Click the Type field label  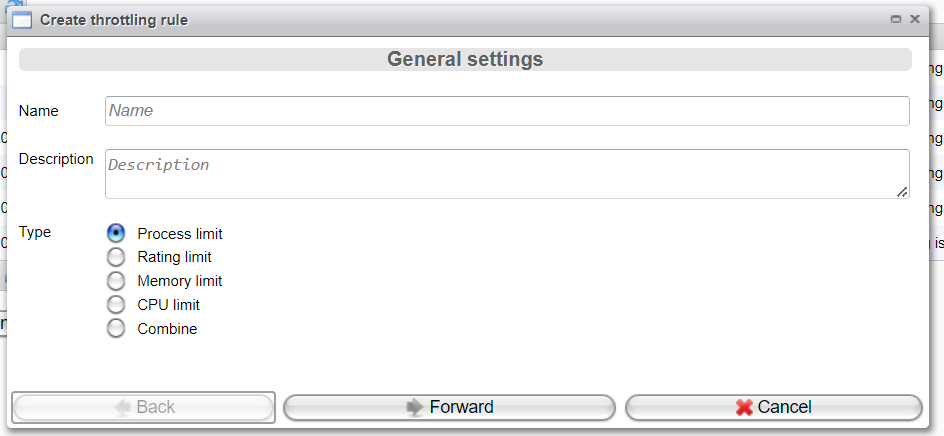[x=35, y=232]
